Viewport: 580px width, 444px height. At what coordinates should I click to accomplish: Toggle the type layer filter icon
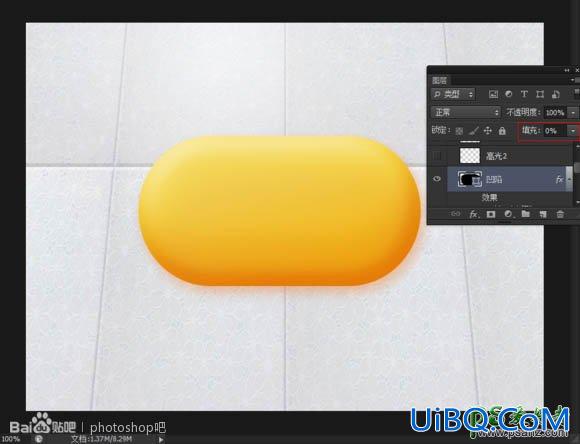point(524,94)
